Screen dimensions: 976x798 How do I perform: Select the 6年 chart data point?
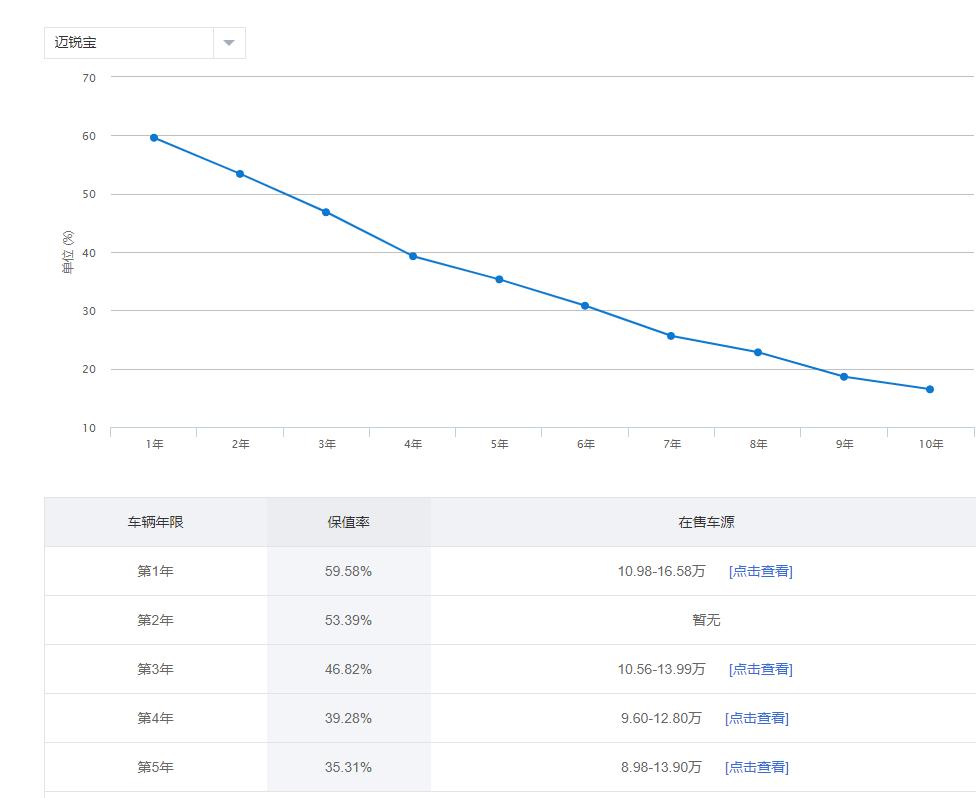pyautogui.click(x=585, y=306)
